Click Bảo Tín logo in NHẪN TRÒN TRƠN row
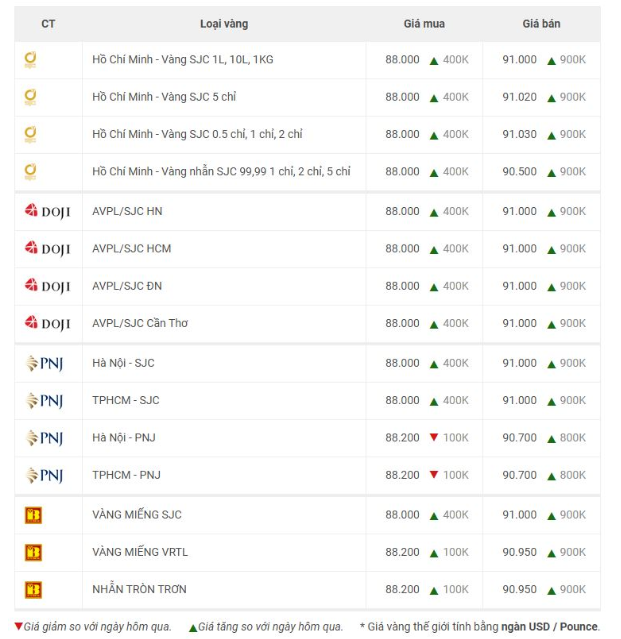 click(x=33, y=590)
